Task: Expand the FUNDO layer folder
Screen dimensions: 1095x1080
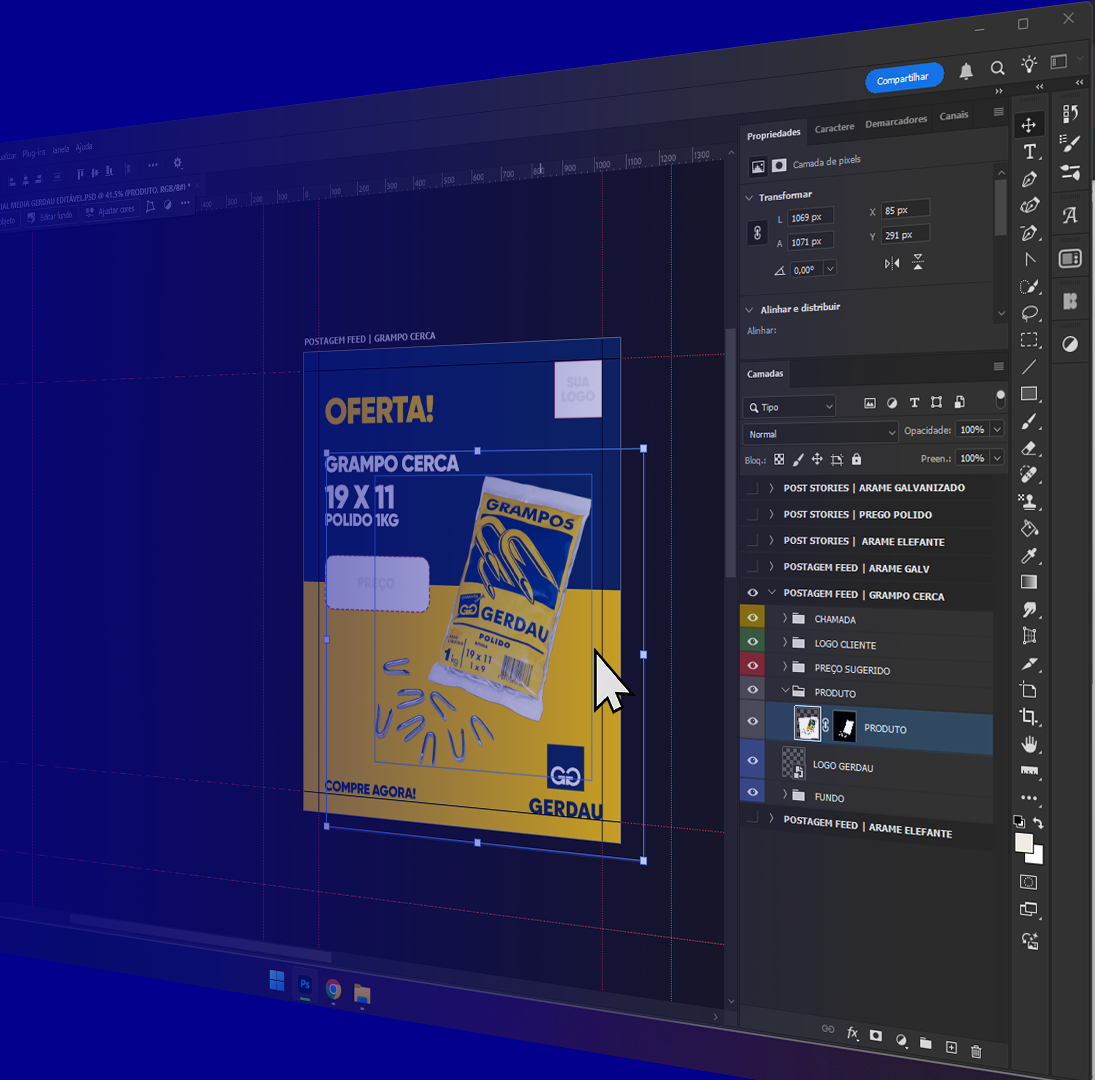Action: [x=785, y=796]
